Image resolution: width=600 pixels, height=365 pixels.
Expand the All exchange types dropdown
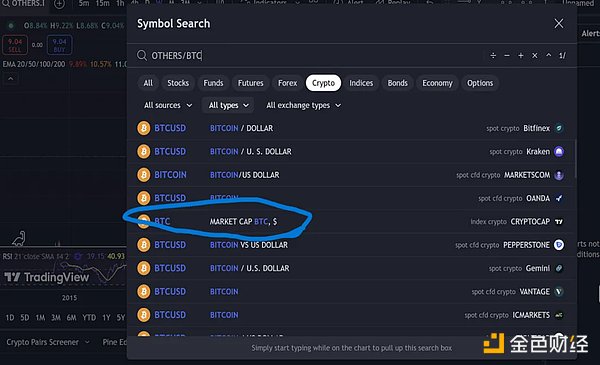click(303, 105)
